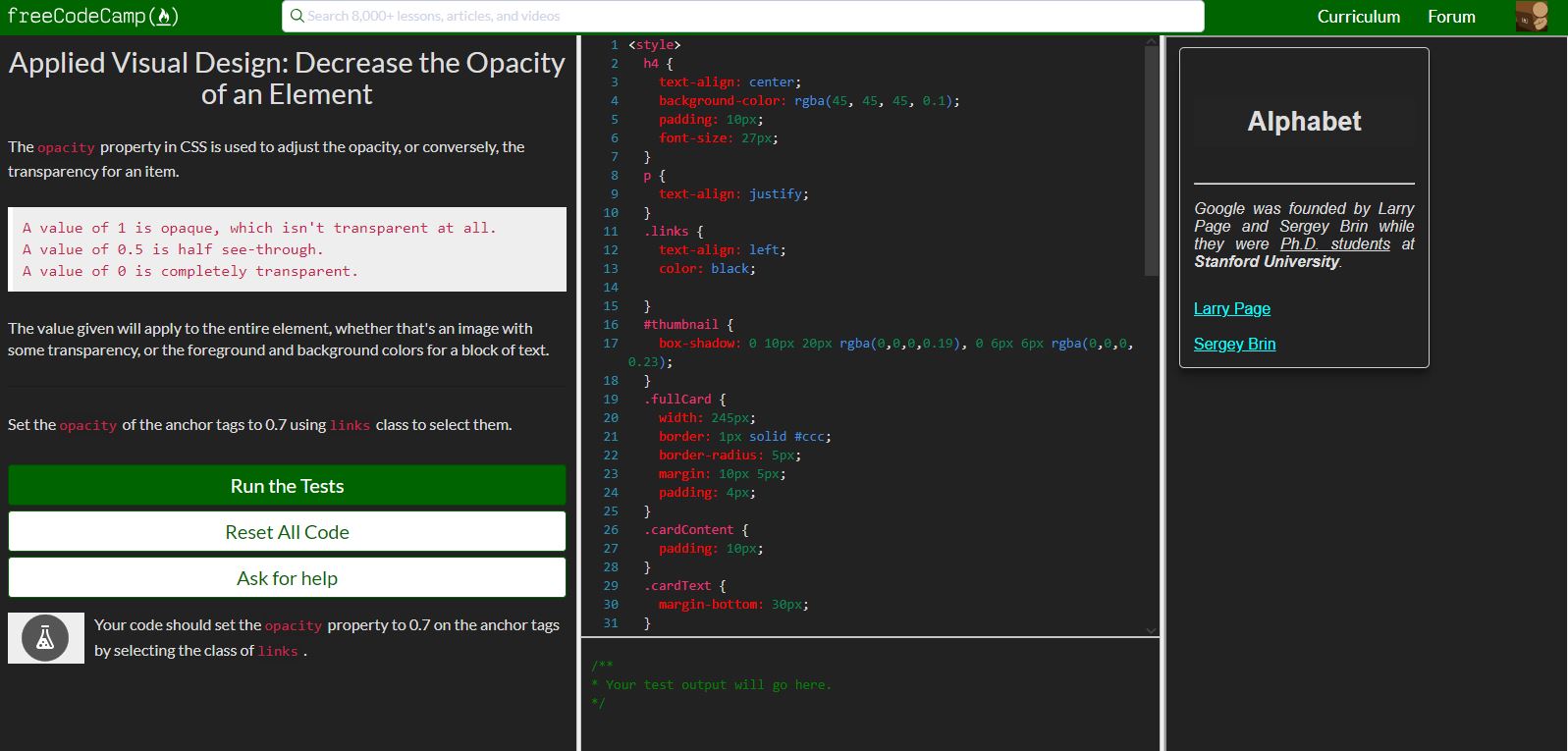Click the test output console area
Image resolution: width=1568 pixels, height=751 pixels.
click(870, 695)
